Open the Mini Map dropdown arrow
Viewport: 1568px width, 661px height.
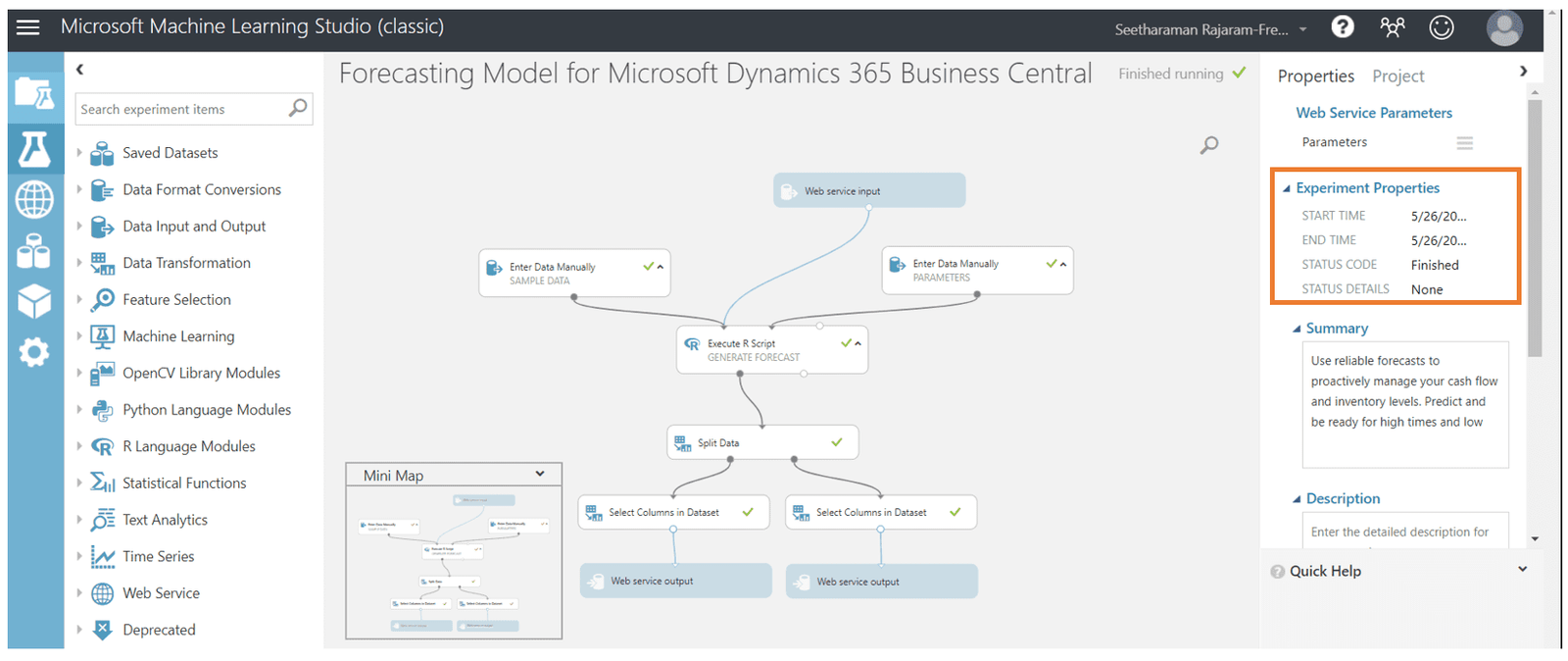(x=539, y=474)
